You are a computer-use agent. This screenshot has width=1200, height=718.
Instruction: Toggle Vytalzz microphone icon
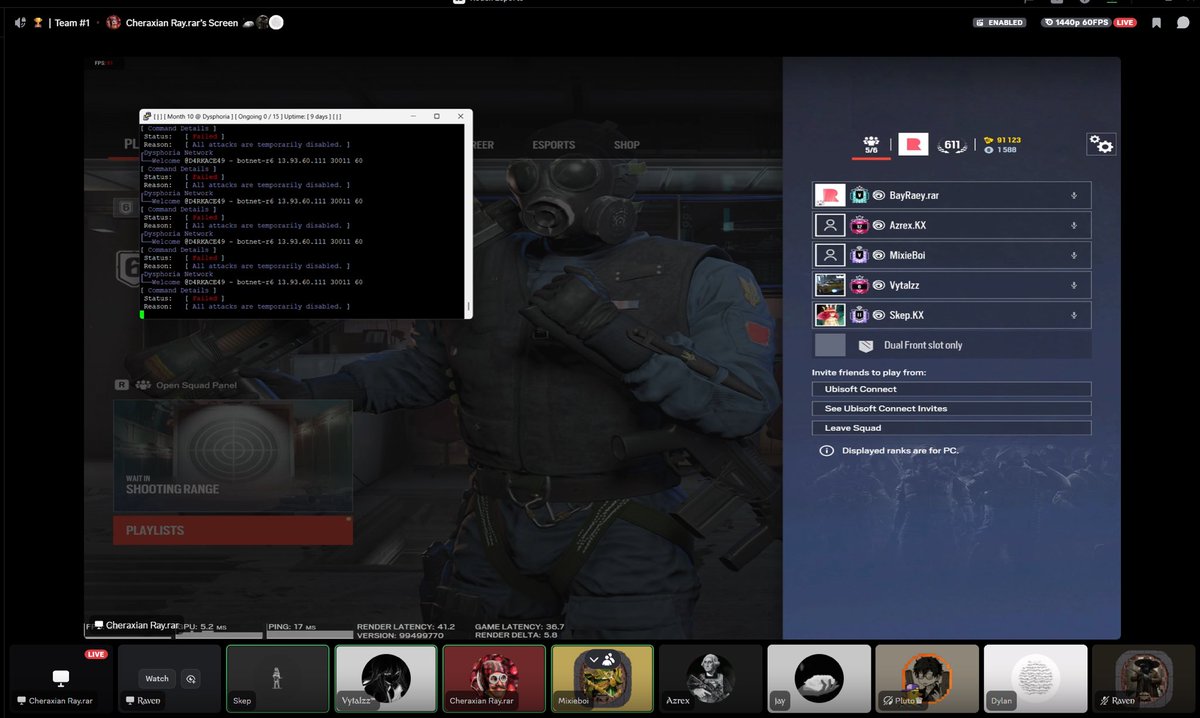[x=1073, y=285]
